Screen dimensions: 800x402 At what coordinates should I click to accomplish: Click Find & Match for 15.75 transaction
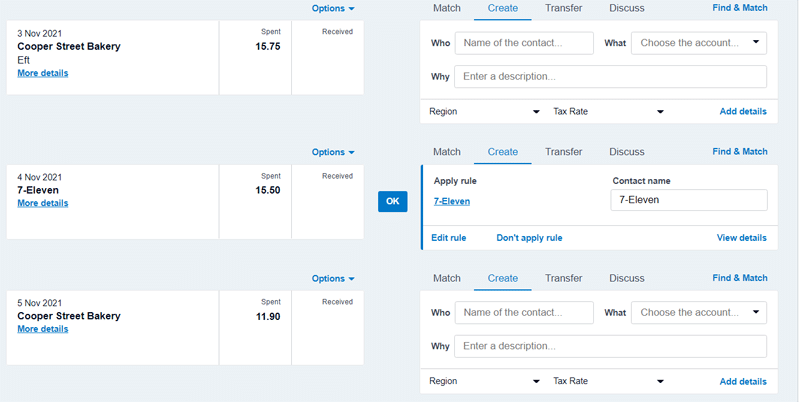[x=740, y=8]
